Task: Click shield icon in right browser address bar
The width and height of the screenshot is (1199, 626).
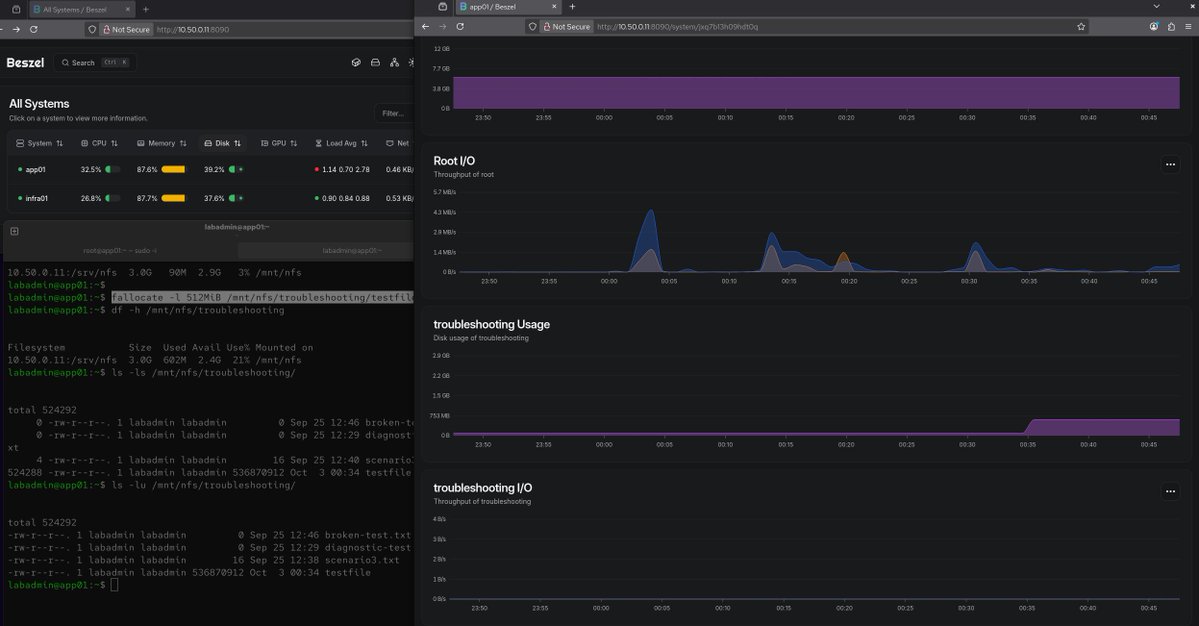Action: (532, 26)
